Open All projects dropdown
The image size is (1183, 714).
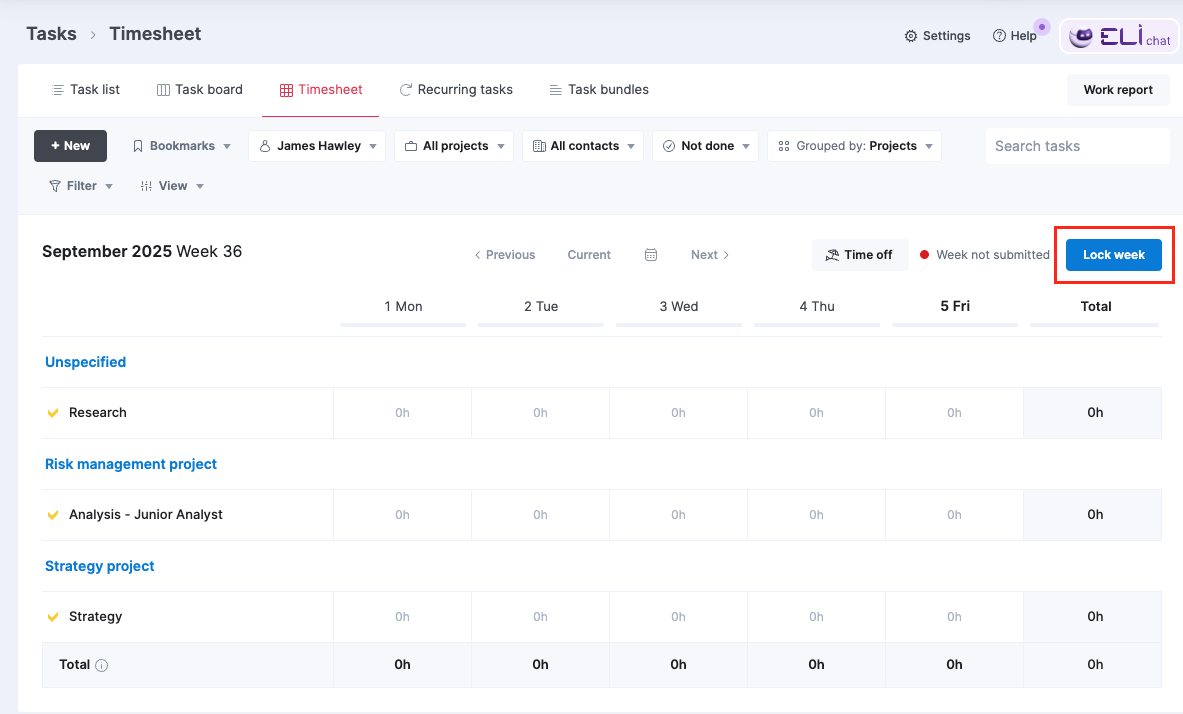click(x=454, y=146)
